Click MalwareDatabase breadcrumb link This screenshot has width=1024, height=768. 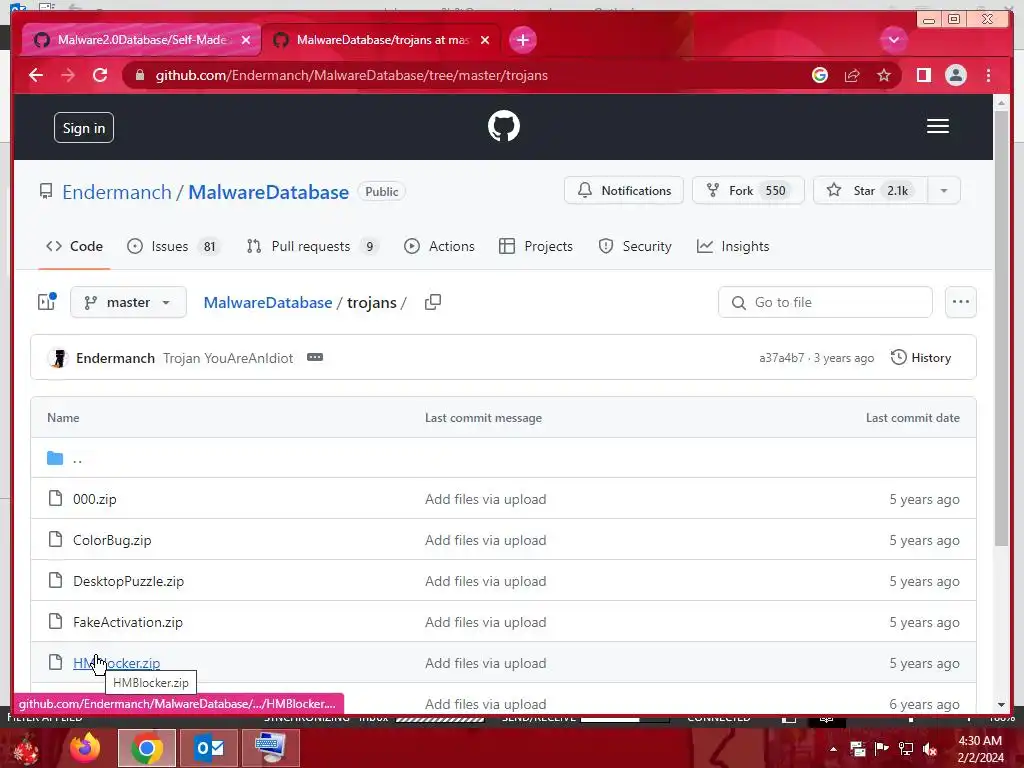tap(268, 302)
